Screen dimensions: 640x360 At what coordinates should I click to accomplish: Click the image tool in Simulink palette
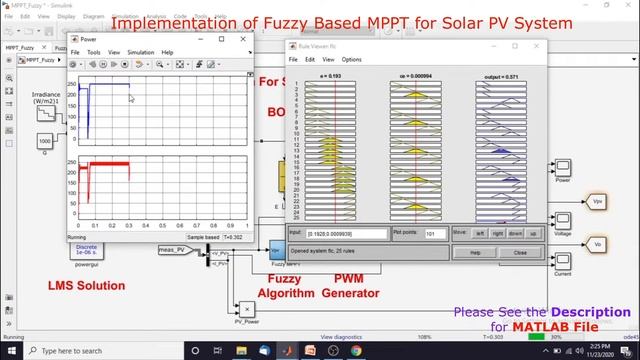[9, 130]
